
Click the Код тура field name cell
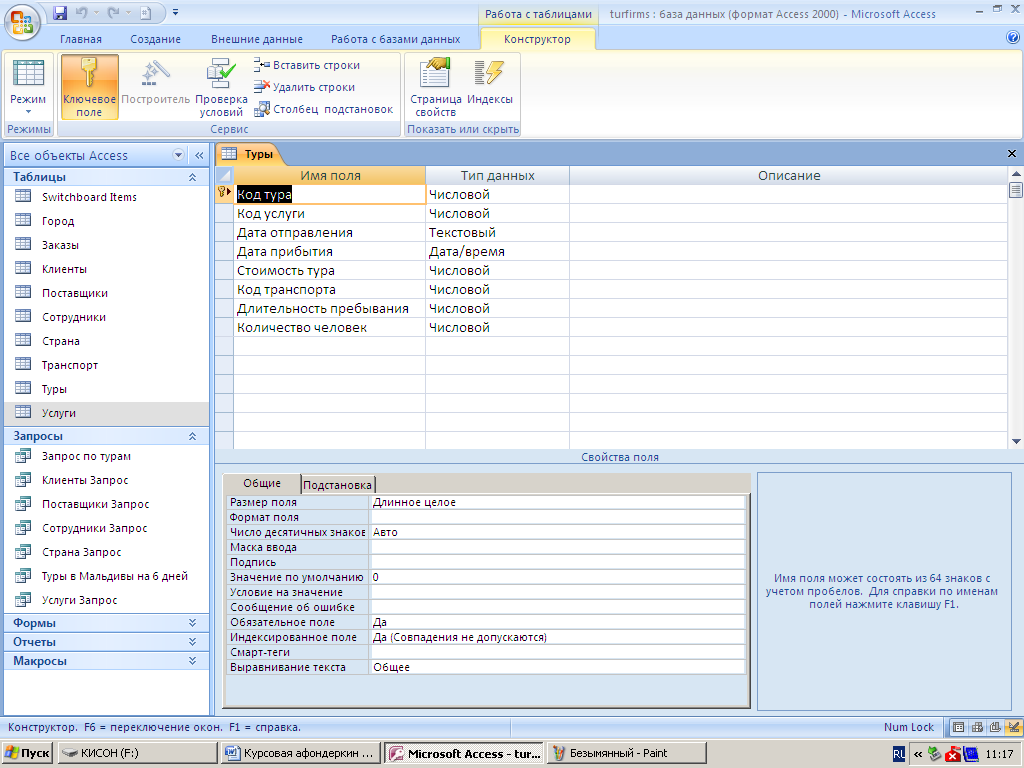point(330,195)
